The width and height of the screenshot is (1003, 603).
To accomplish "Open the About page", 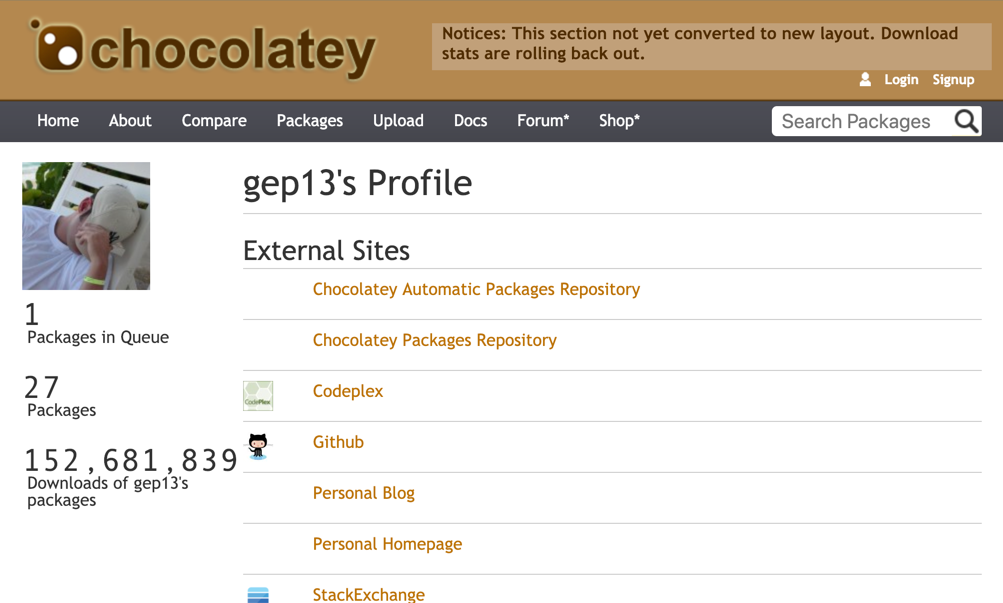I will pos(130,120).
